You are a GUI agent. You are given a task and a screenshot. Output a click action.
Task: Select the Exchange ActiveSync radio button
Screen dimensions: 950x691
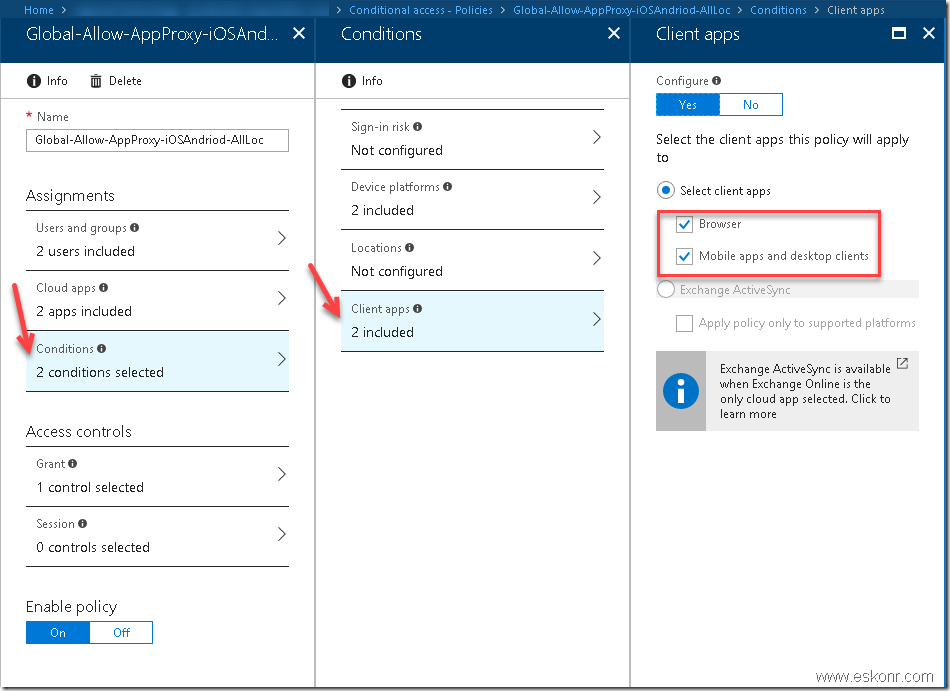click(665, 289)
